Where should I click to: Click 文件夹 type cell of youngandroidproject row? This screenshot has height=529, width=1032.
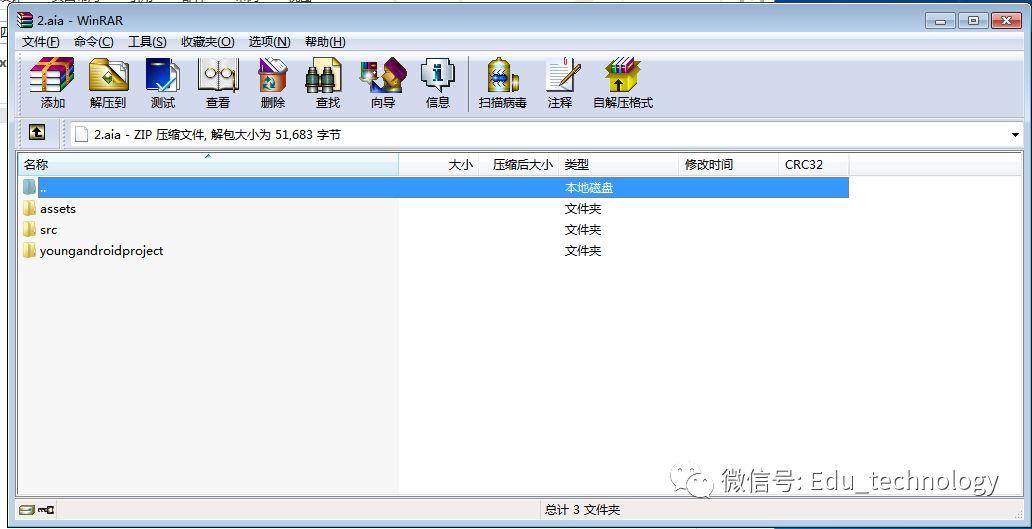point(583,251)
